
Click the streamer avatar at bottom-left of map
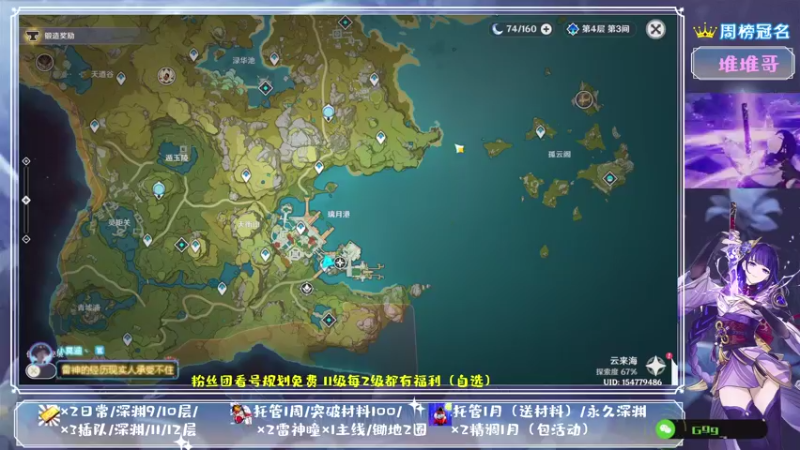(x=40, y=353)
